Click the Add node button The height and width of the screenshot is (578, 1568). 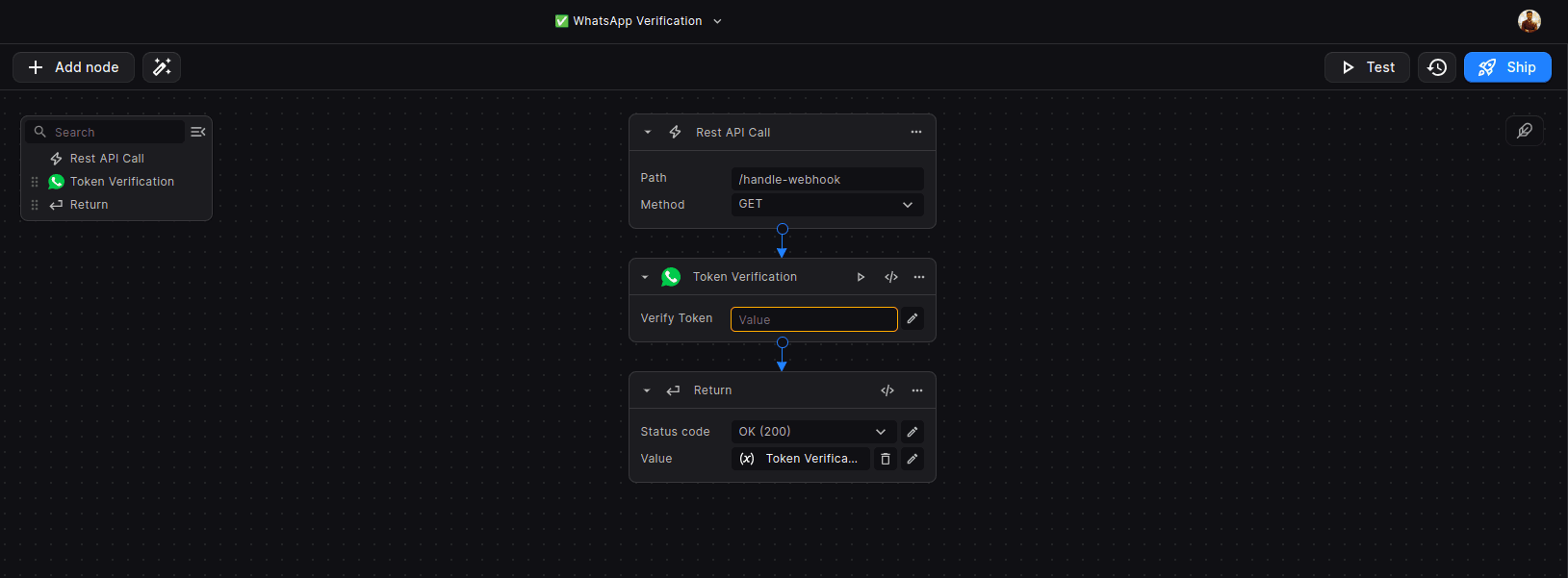[73, 67]
